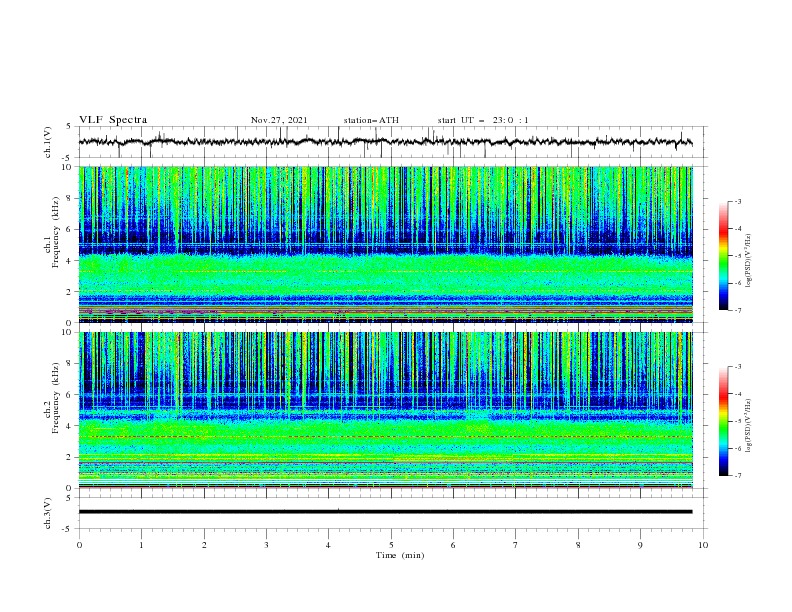Image resolution: width=792 pixels, height=612 pixels.
Task: Select the "start UT = 23:0 :1" label
Action: [483, 120]
